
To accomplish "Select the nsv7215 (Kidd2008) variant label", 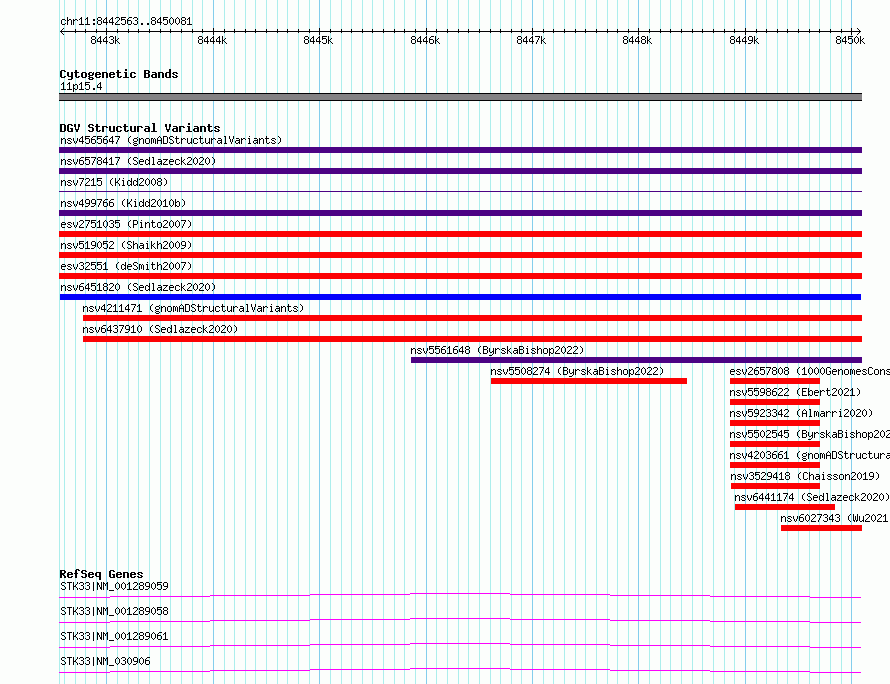I will click(114, 182).
